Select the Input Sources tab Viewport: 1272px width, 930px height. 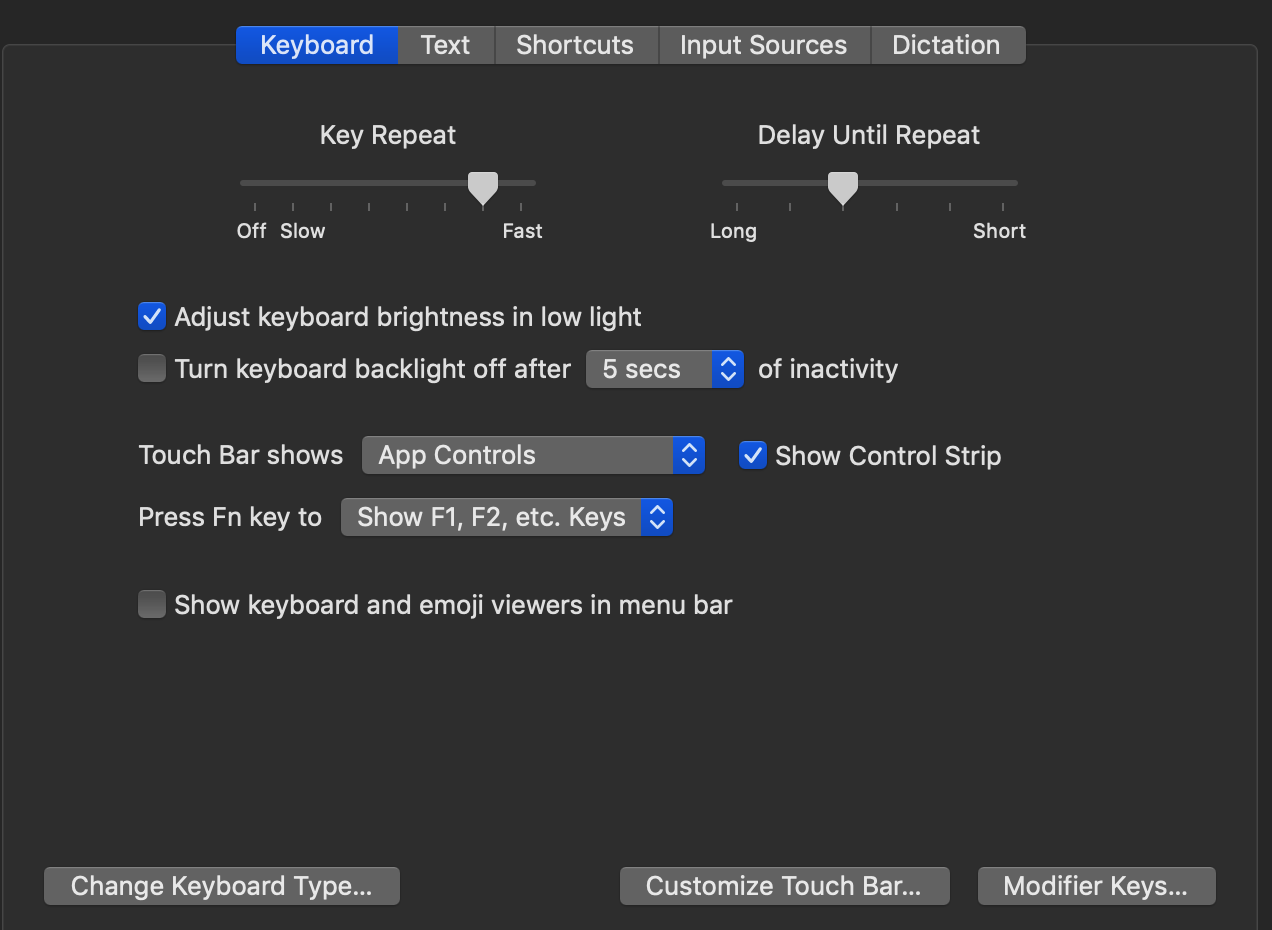click(763, 45)
